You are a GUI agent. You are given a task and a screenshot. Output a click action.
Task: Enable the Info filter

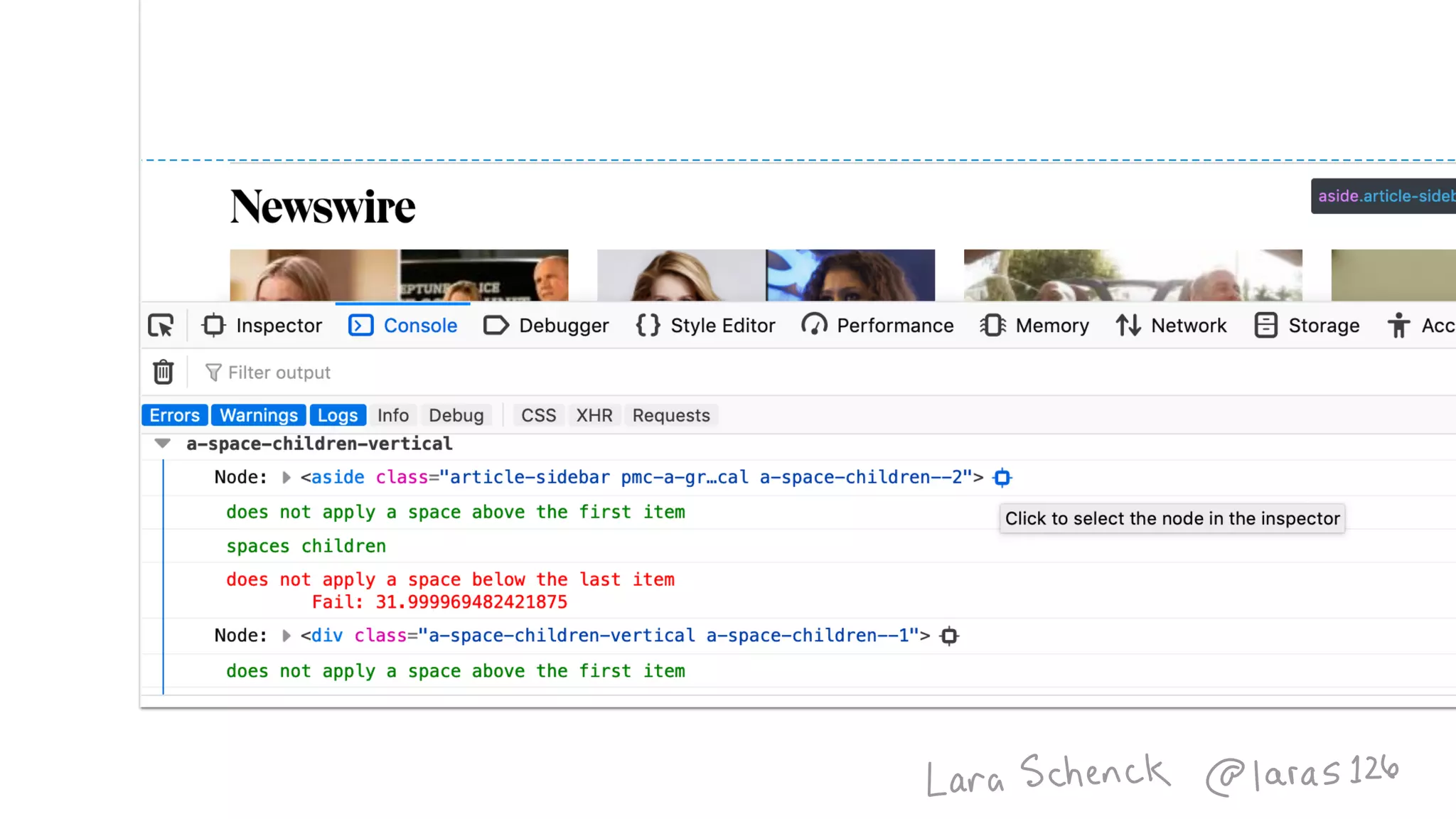tap(392, 415)
